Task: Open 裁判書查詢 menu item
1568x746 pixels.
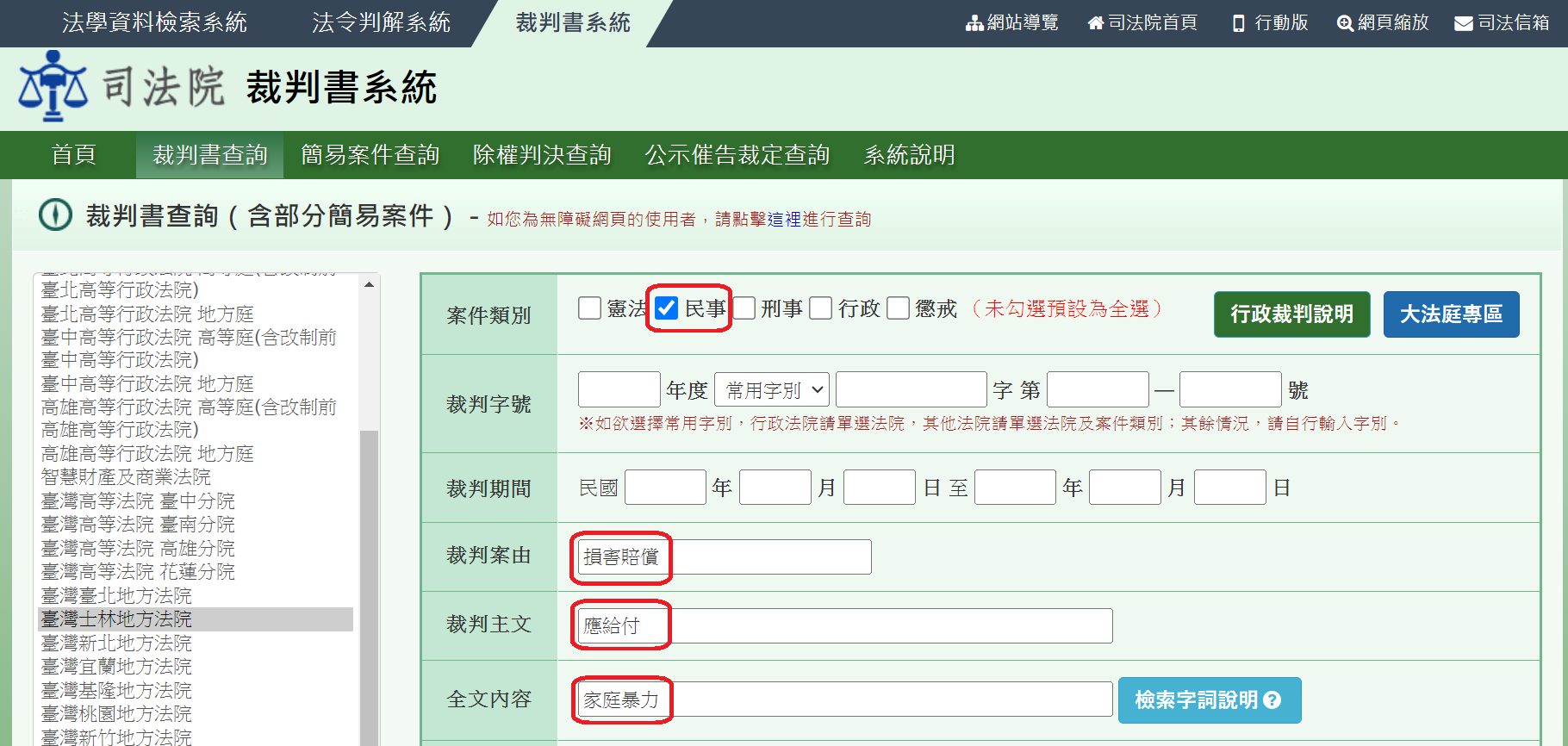Action: [x=210, y=155]
